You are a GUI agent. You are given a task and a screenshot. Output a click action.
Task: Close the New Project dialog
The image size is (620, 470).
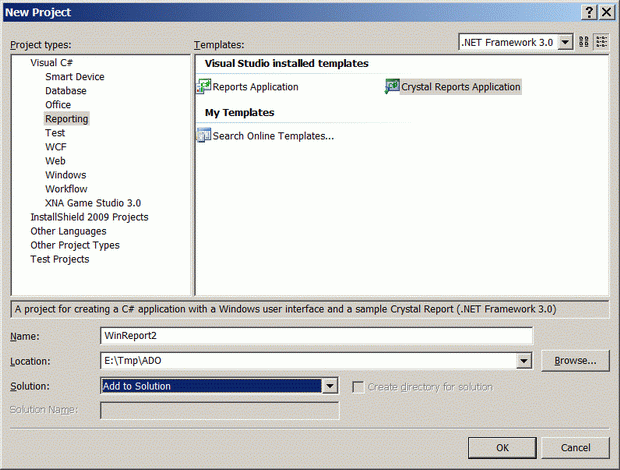607,12
